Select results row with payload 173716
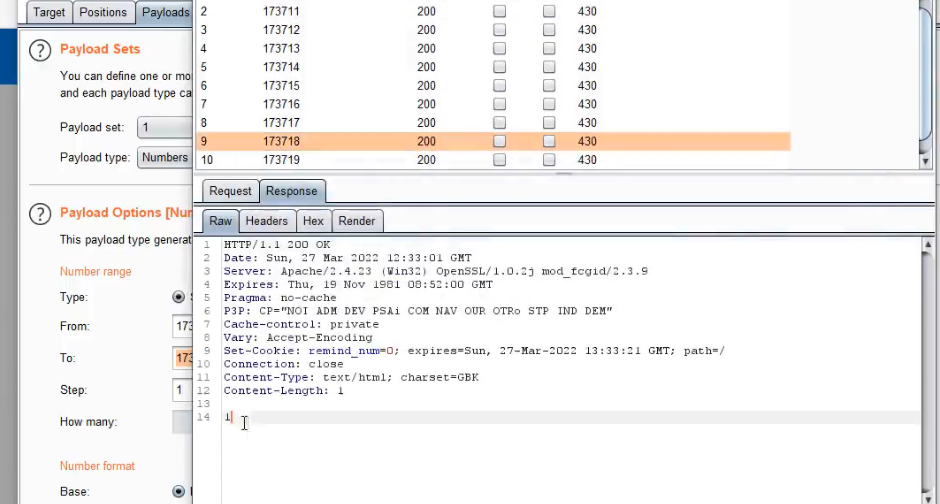The height and width of the screenshot is (504, 940). point(493,104)
